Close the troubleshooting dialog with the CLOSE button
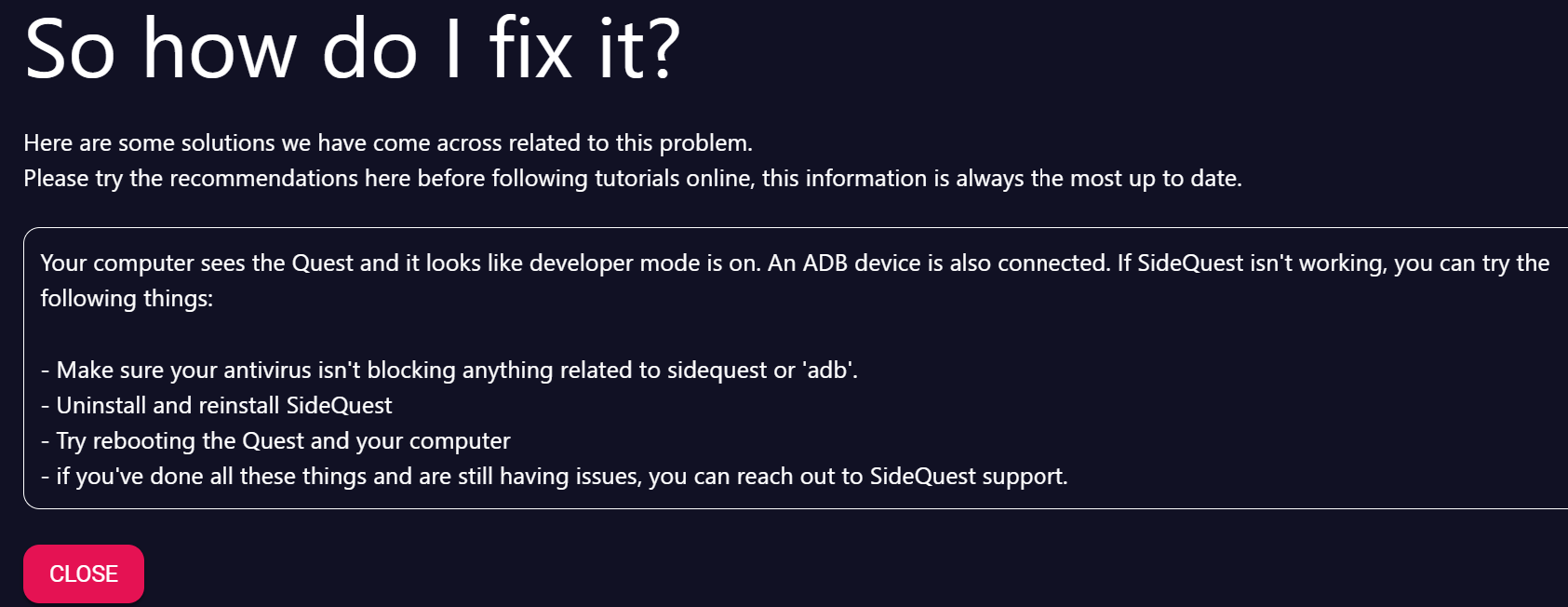The height and width of the screenshot is (607, 1568). coord(84,573)
